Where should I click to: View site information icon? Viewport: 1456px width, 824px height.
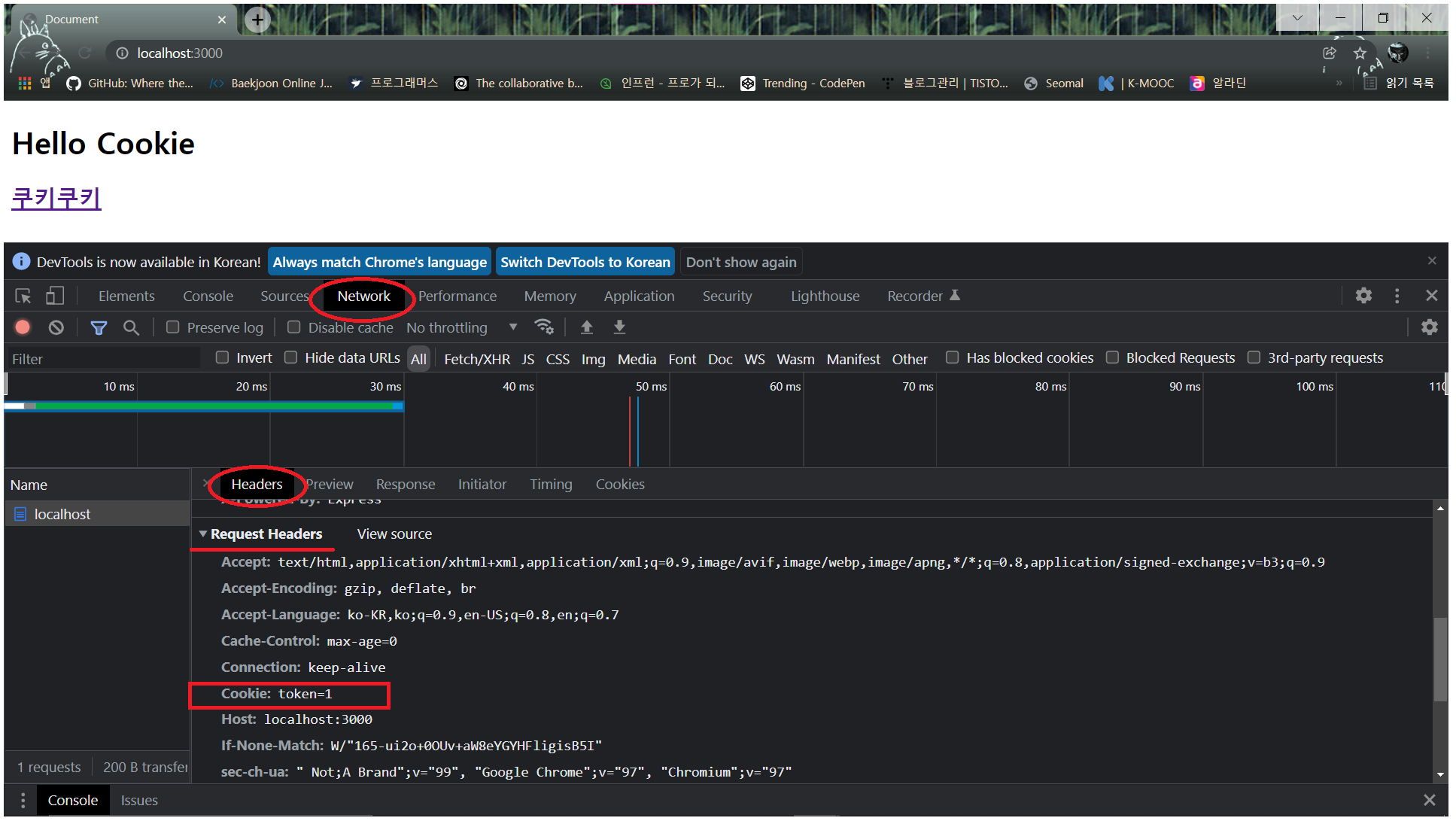[122, 53]
